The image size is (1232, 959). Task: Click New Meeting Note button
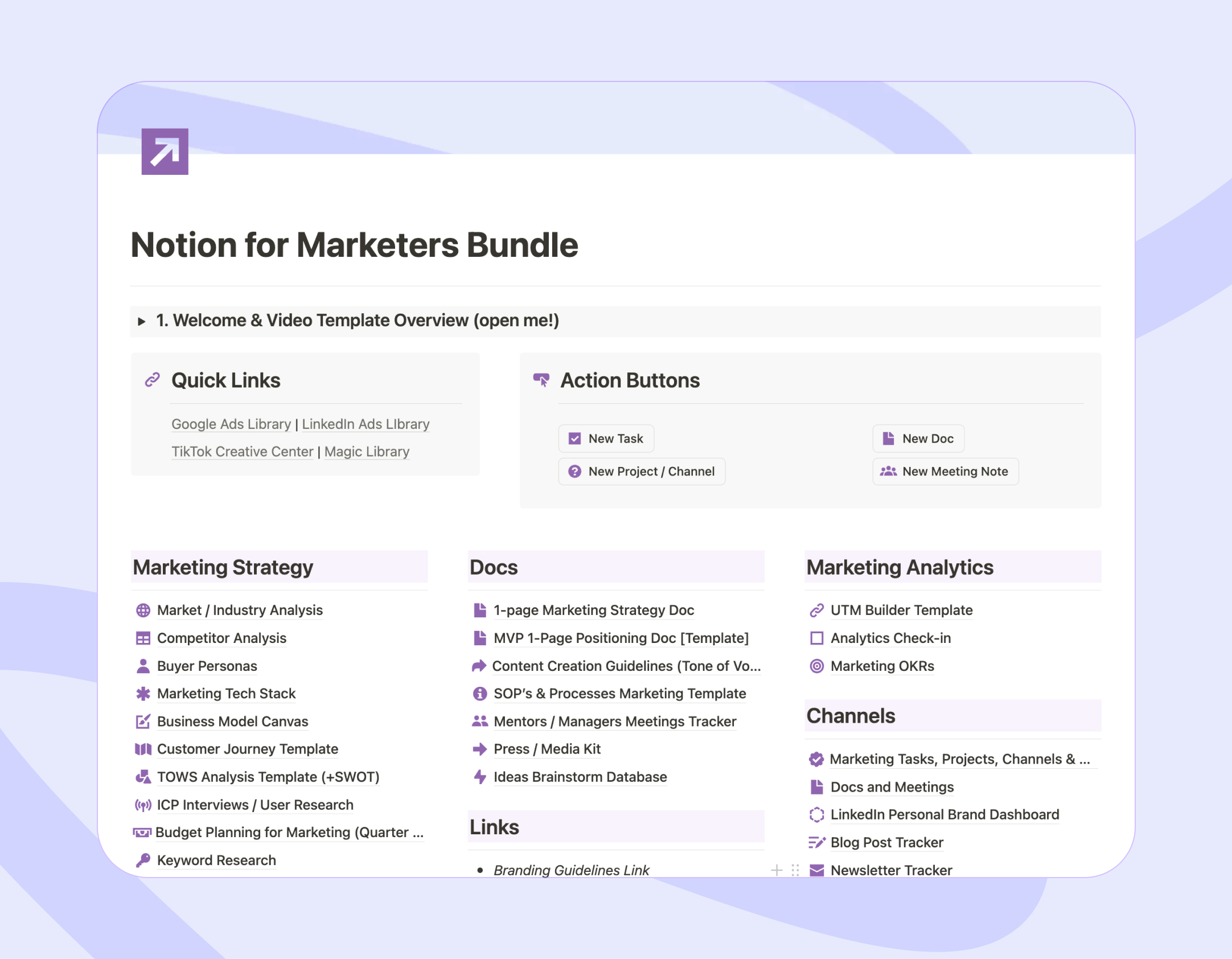pyautogui.click(x=945, y=472)
